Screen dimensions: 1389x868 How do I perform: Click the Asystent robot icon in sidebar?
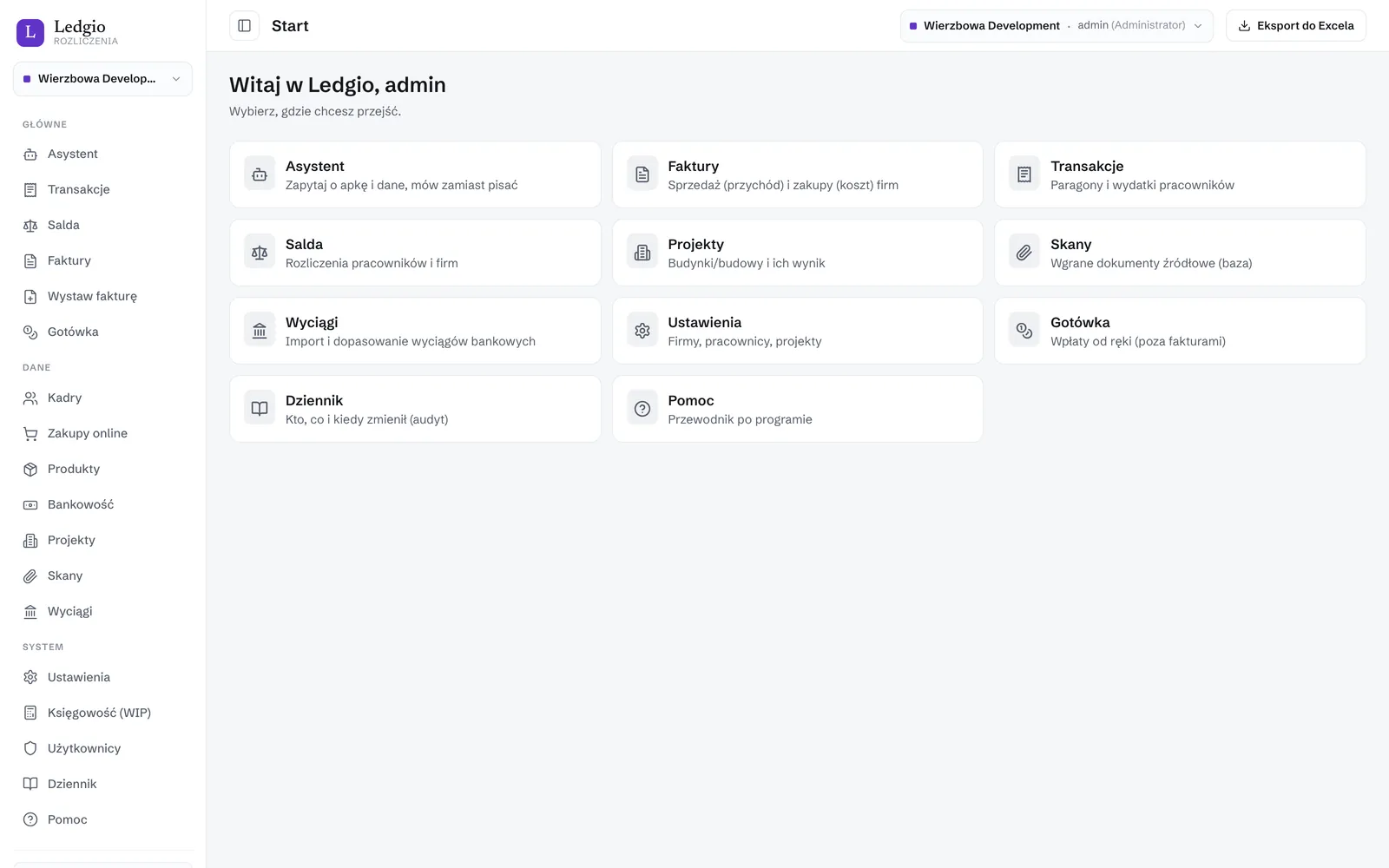30,155
